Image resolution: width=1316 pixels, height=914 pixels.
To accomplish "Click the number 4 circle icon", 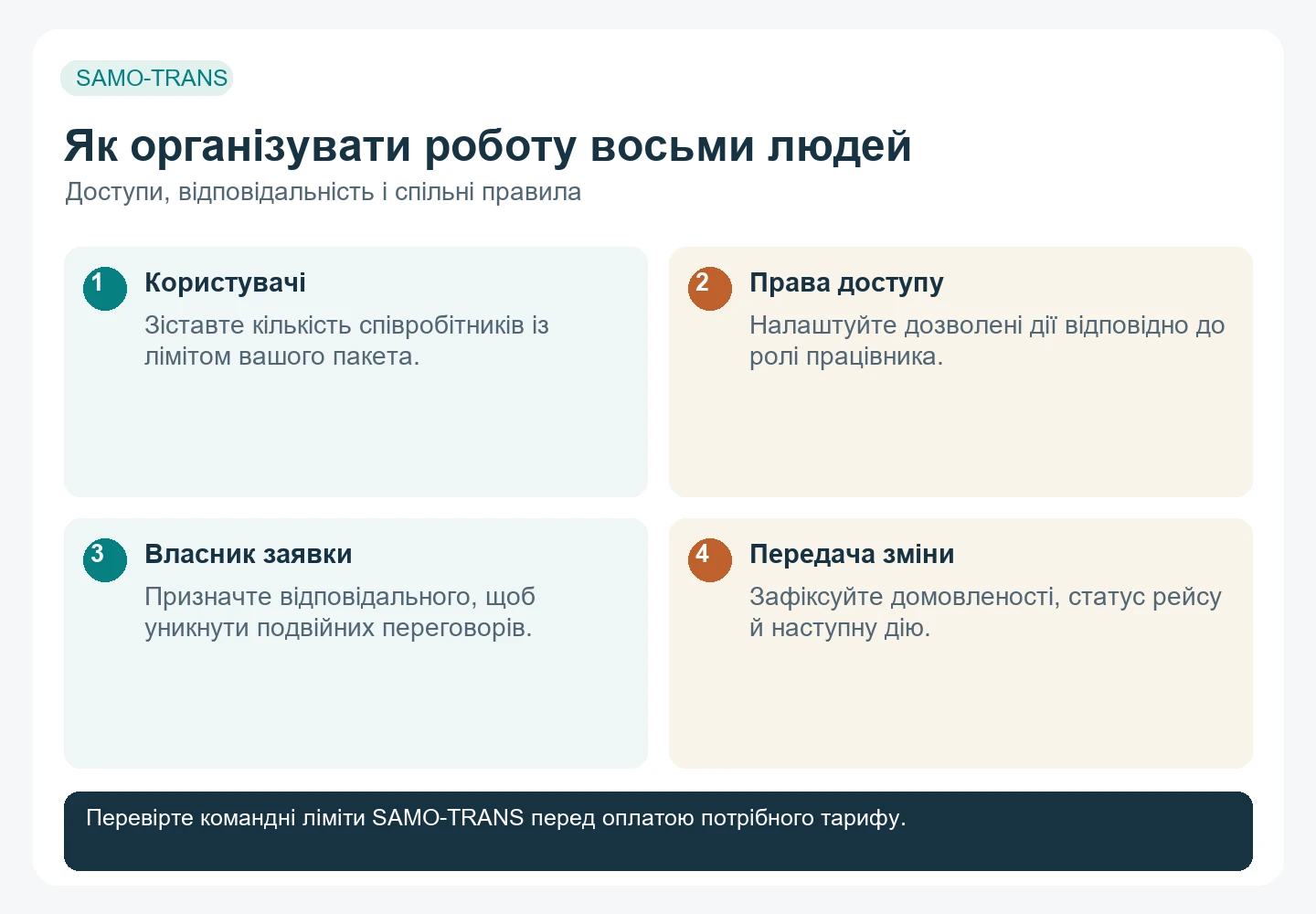I will (710, 560).
